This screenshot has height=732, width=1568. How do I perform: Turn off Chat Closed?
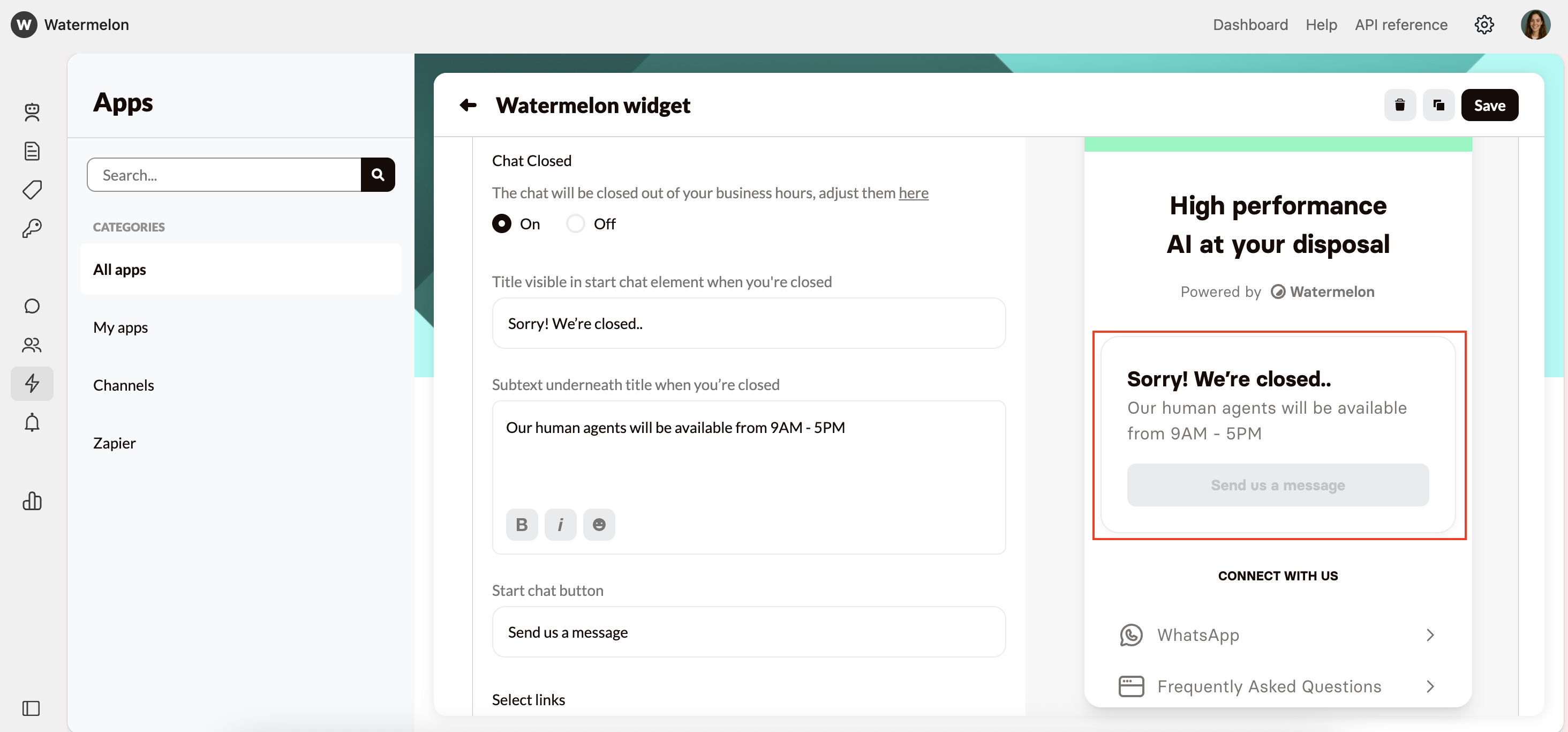point(575,223)
